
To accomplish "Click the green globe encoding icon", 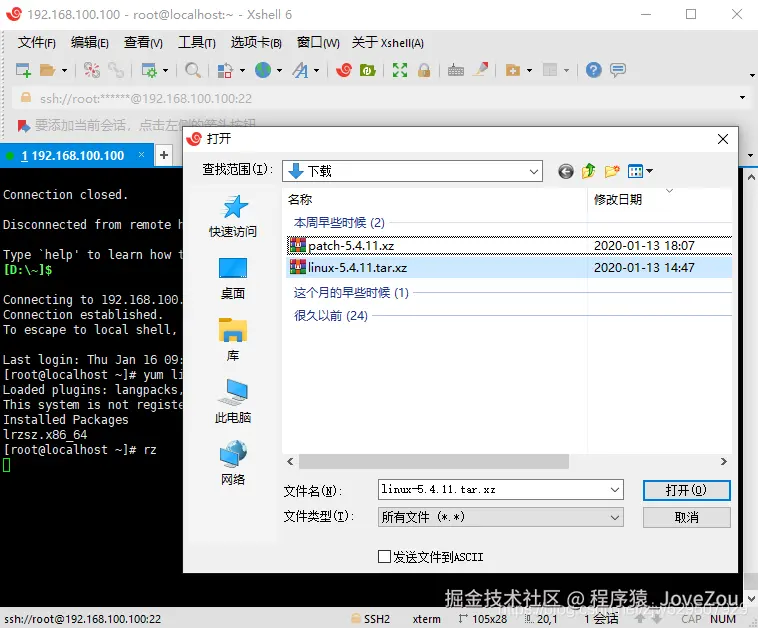I will pyautogui.click(x=263, y=71).
